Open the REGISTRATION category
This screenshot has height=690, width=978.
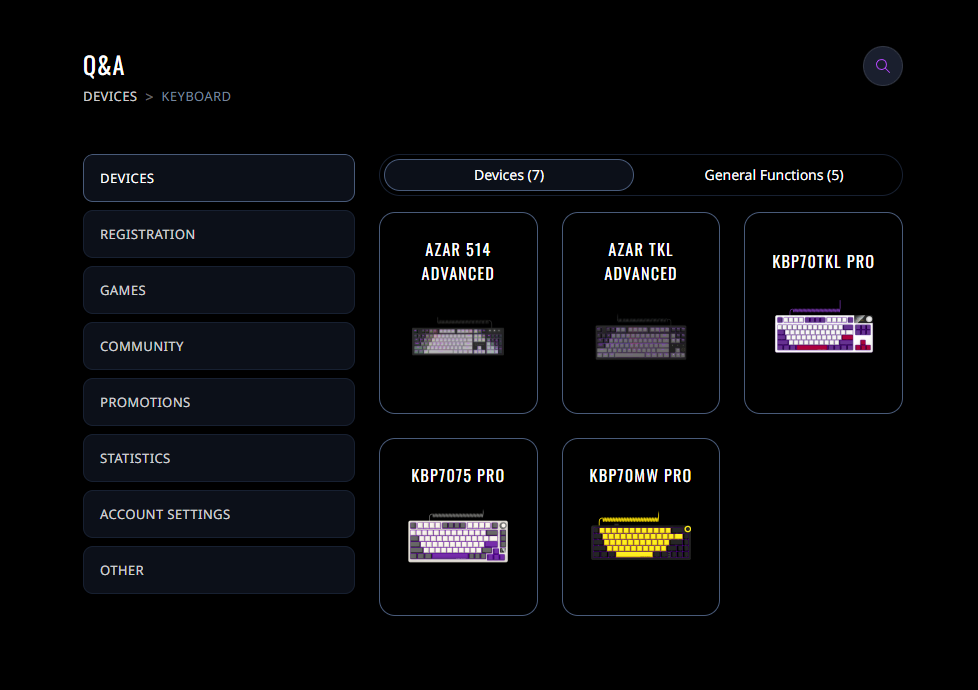(218, 234)
